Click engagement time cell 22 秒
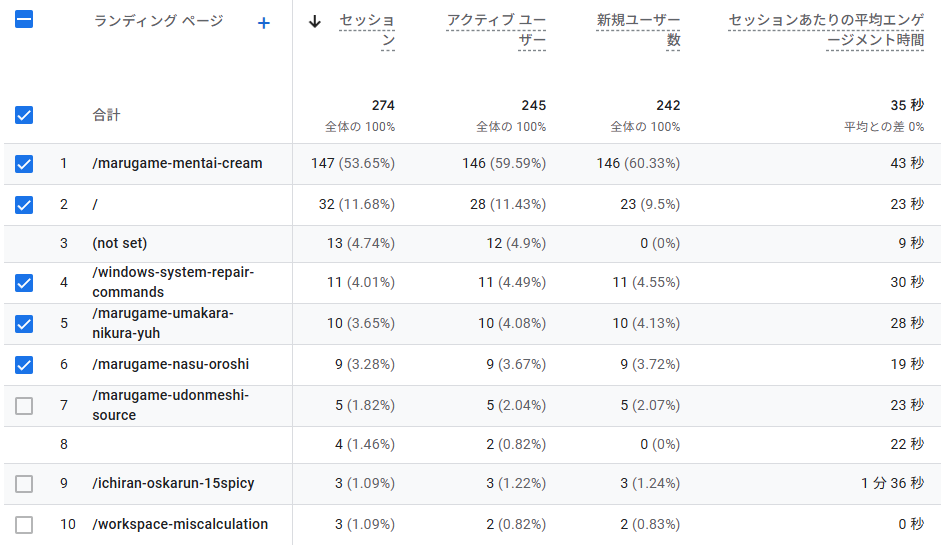Viewport: 941px width, 546px height. [907, 444]
